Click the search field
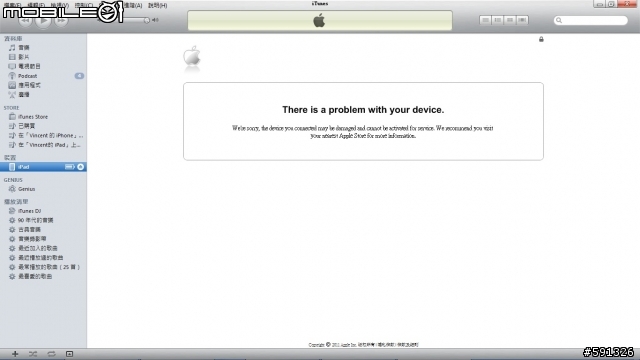 (x=591, y=20)
